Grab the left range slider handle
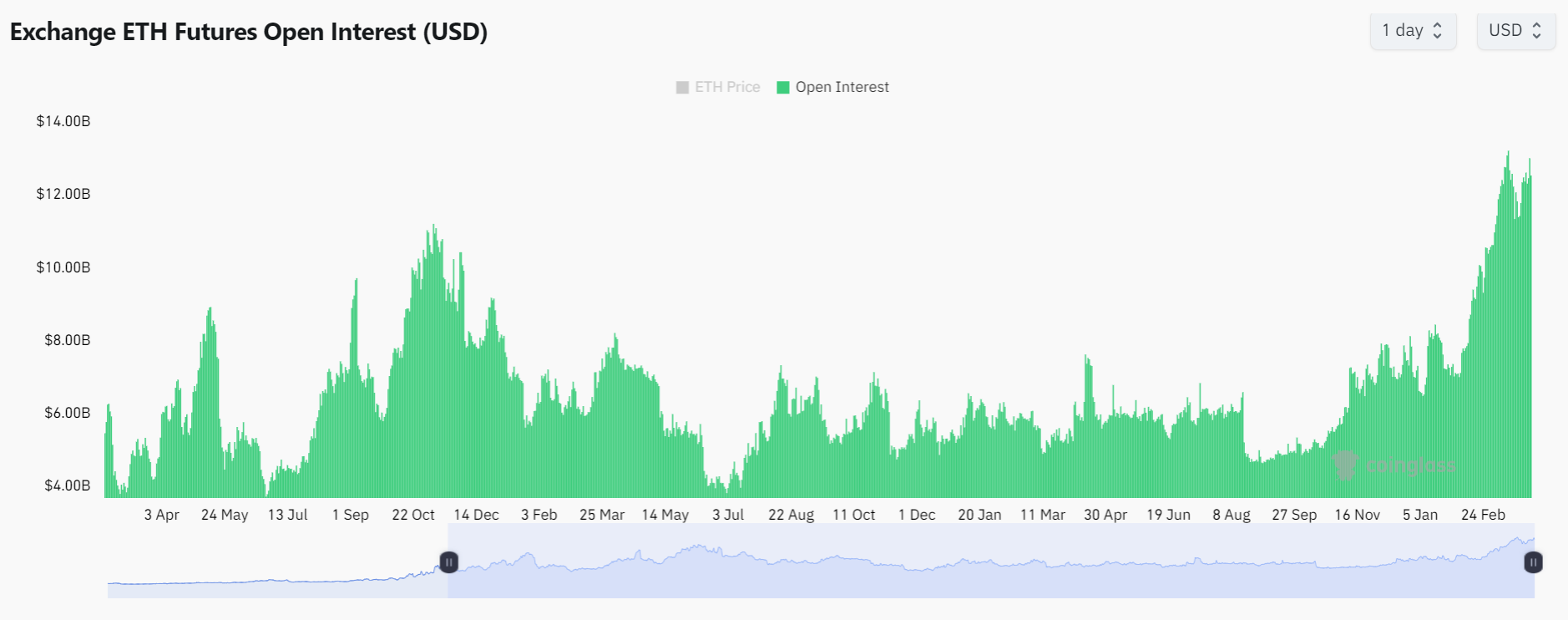 click(x=448, y=562)
